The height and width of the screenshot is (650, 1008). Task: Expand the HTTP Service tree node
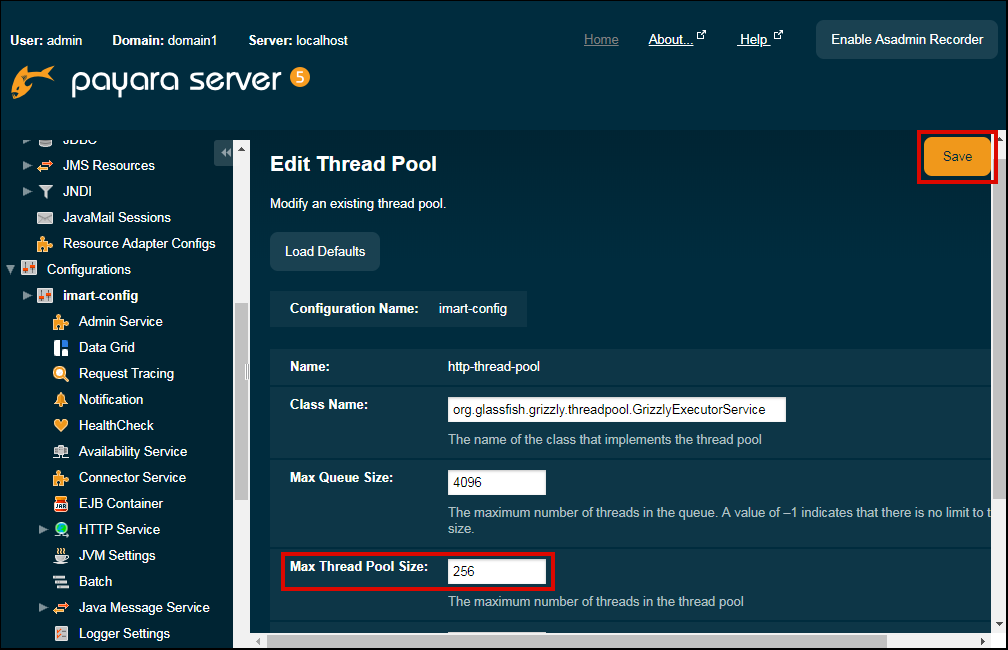point(44,530)
